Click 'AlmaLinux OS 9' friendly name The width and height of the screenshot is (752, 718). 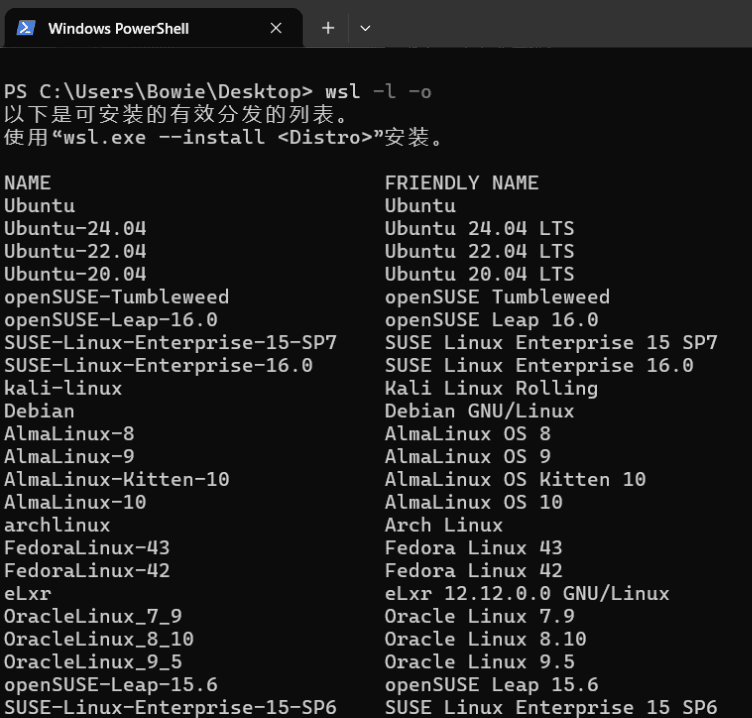(x=468, y=457)
